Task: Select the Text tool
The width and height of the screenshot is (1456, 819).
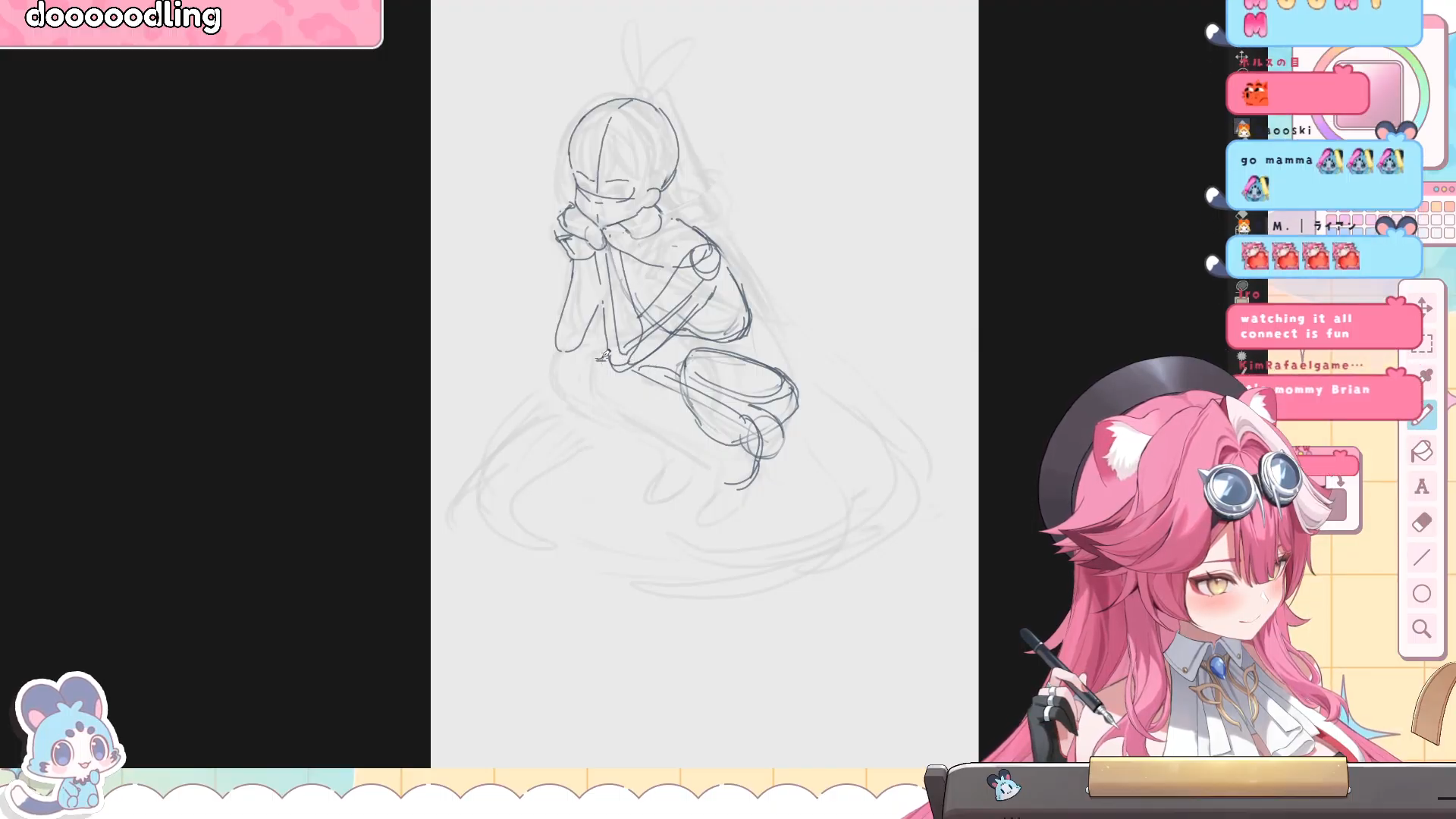Action: coord(1421,487)
